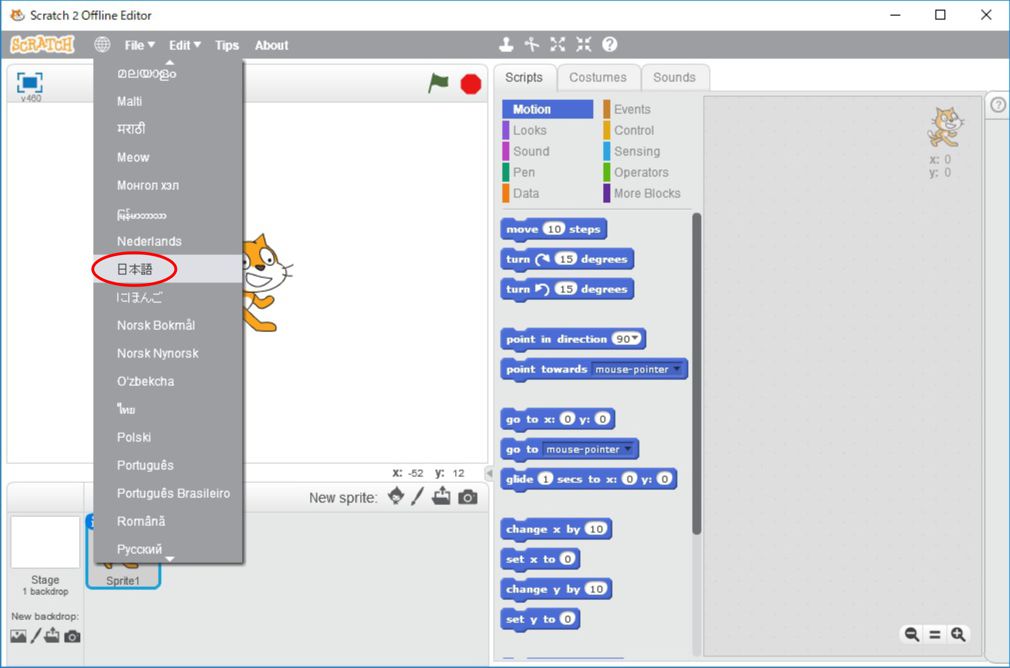Click the green flag to start
Screen dimensions: 1010x668
(x=438, y=83)
